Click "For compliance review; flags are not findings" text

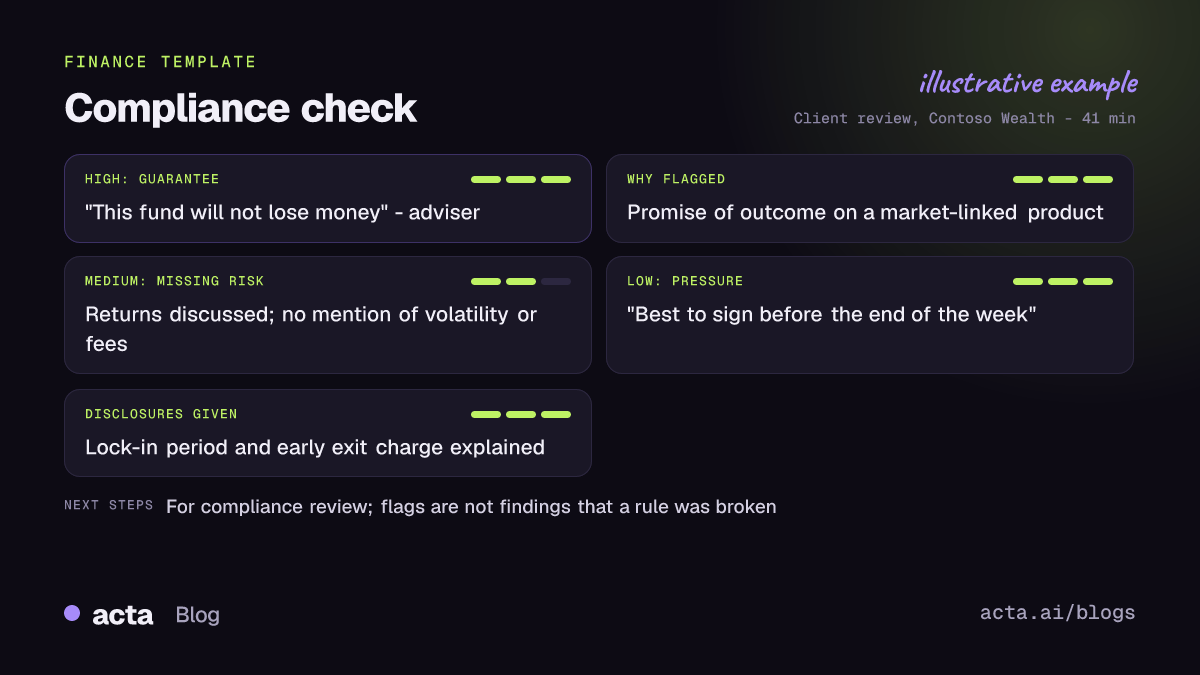tap(369, 506)
